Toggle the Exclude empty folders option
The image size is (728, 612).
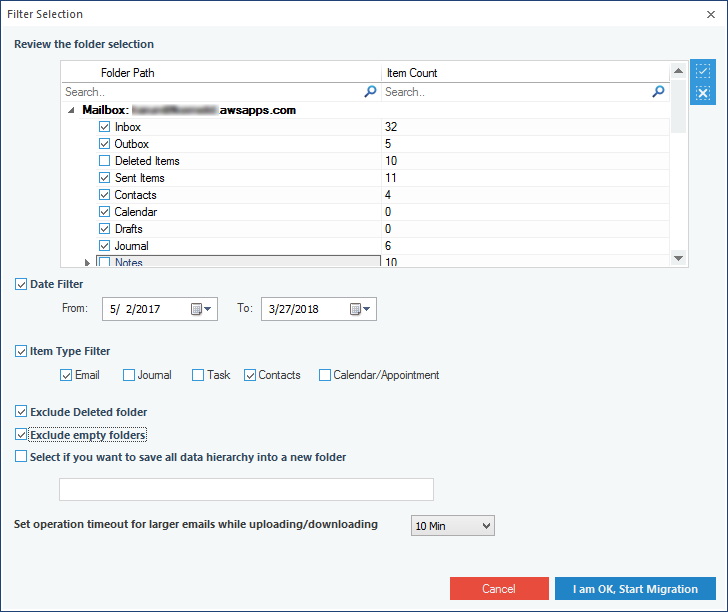click(21, 435)
